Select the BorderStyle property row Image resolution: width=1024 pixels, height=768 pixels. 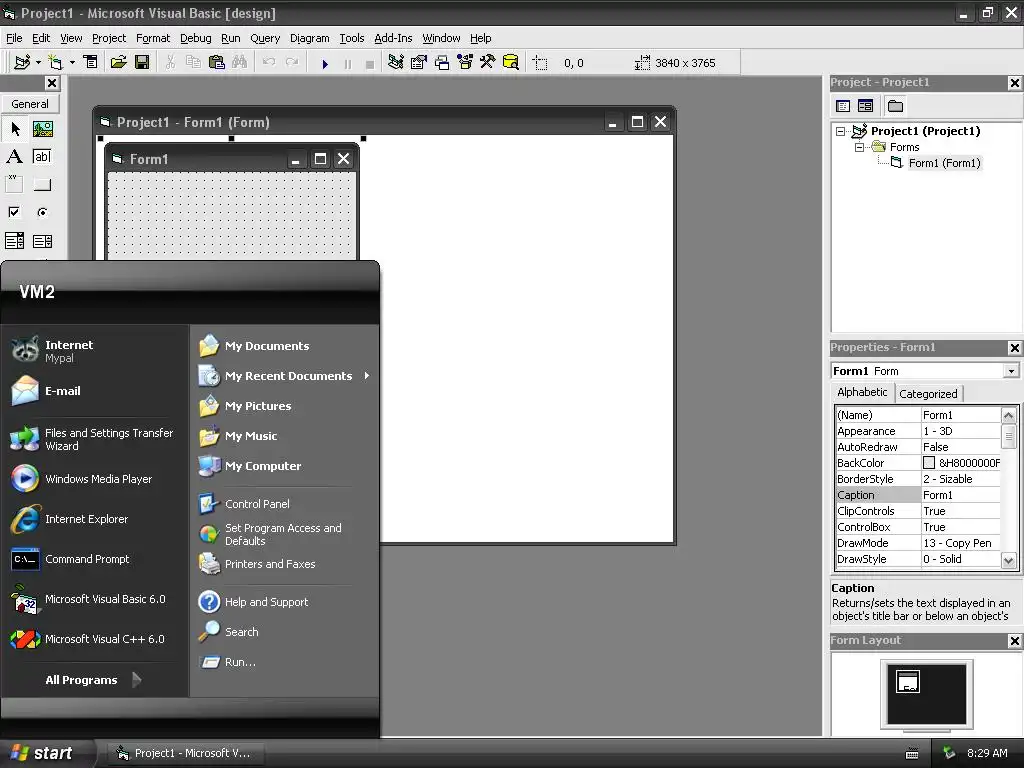(x=918, y=479)
